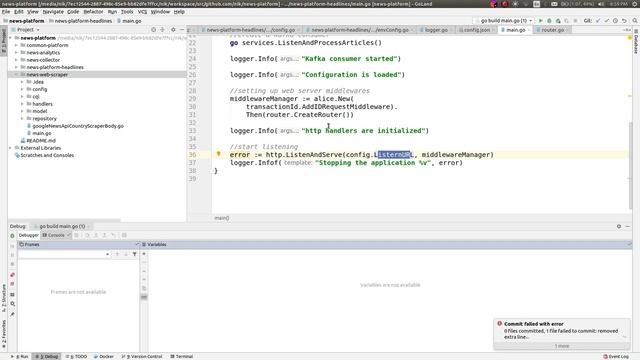Screen dimensions: 640x360
Task: Locate current file in Project view target icon
Action: coord(153,30)
